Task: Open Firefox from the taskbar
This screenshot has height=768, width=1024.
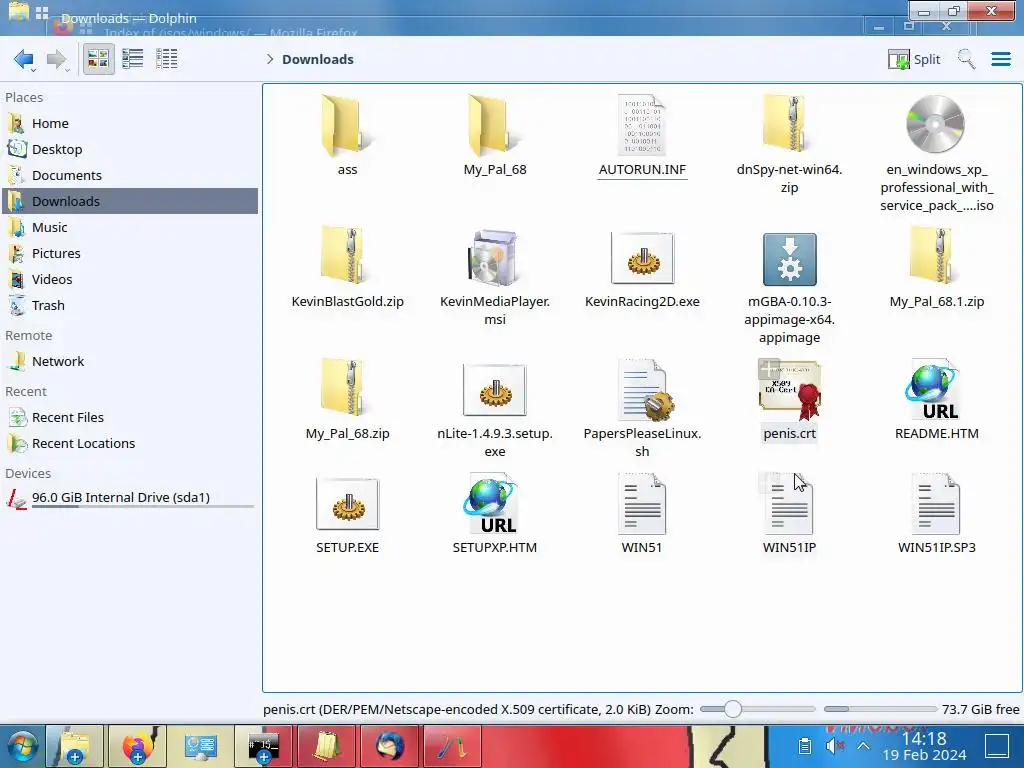Action: [137, 746]
